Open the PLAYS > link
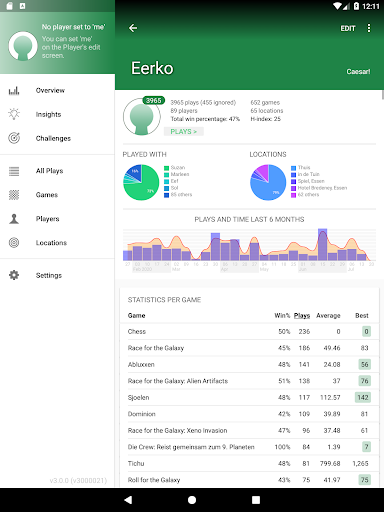This screenshot has width=384, height=512. pos(184,132)
